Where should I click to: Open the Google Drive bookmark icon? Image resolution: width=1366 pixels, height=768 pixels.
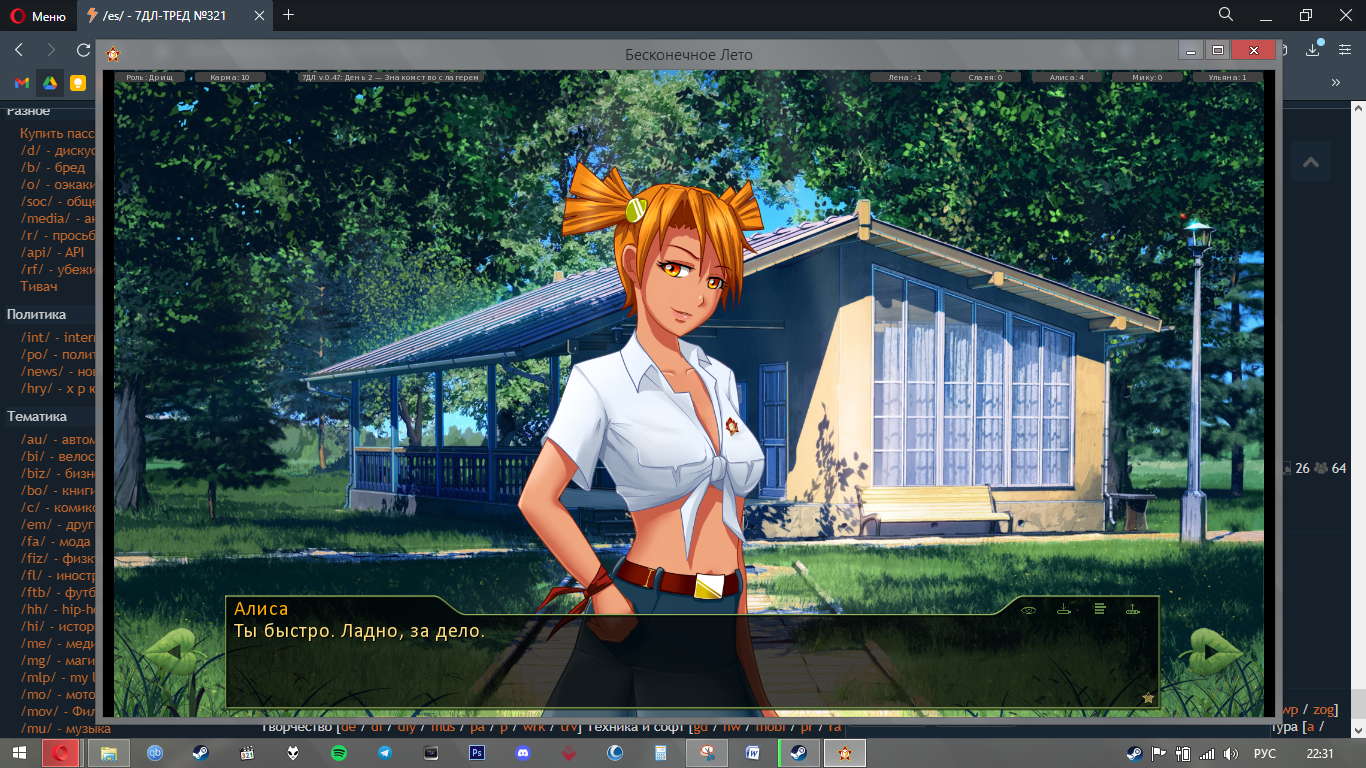[x=49, y=83]
